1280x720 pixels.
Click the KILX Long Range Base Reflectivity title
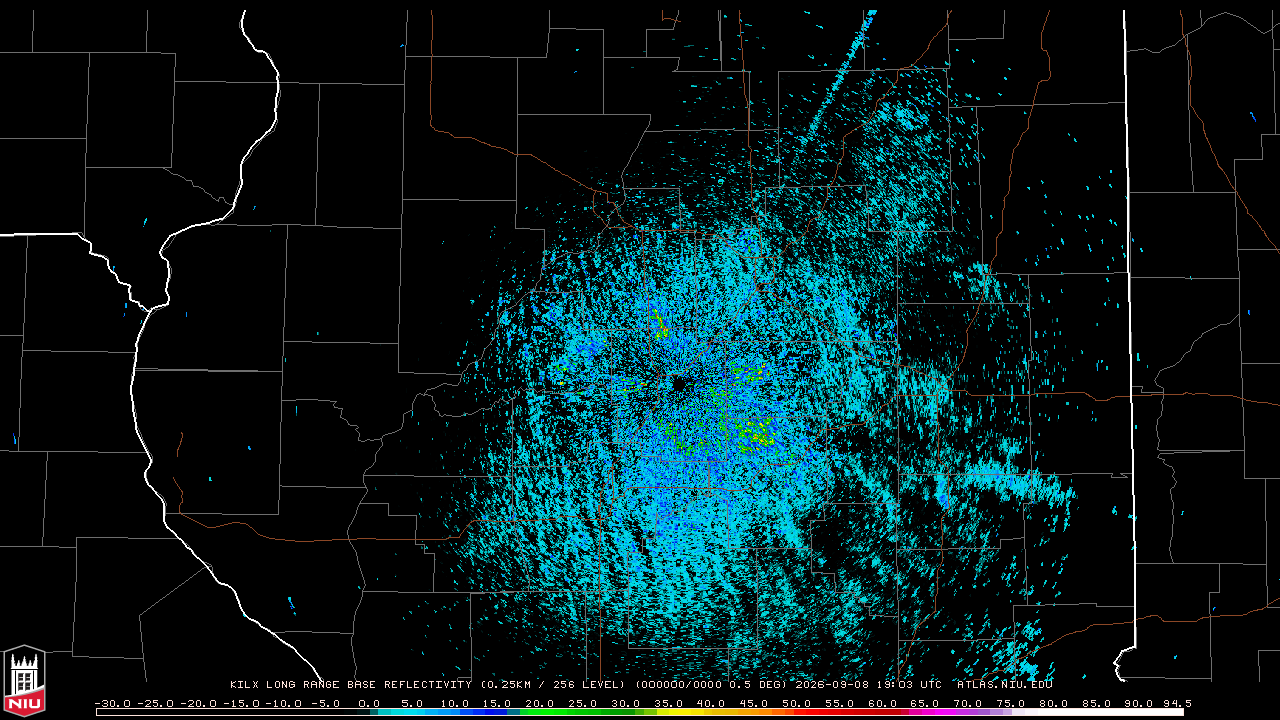point(350,685)
